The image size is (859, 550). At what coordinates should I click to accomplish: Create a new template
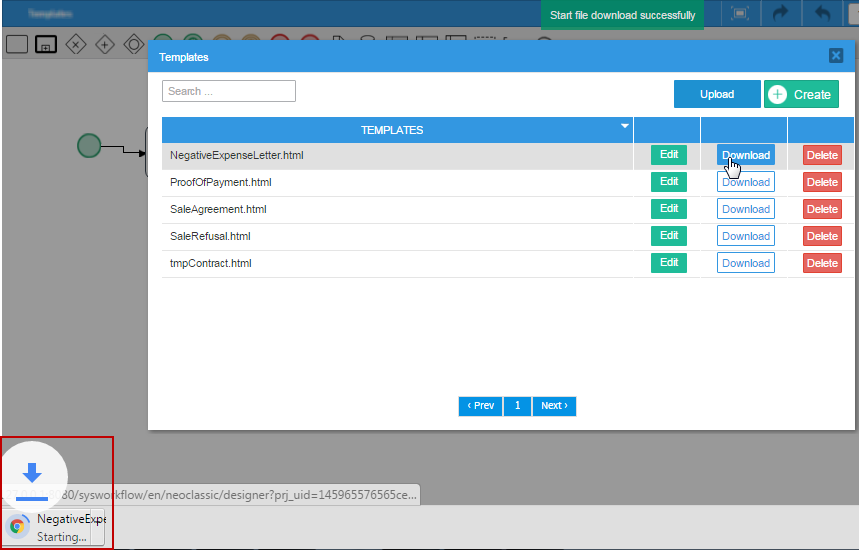(801, 94)
